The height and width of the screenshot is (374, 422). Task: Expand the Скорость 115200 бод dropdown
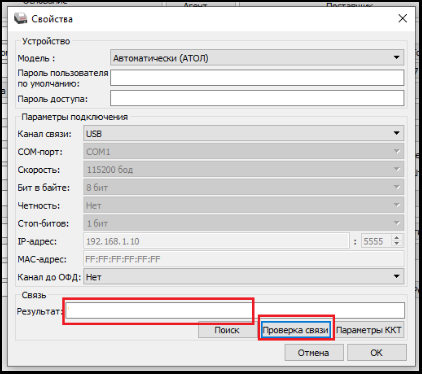[244, 170]
